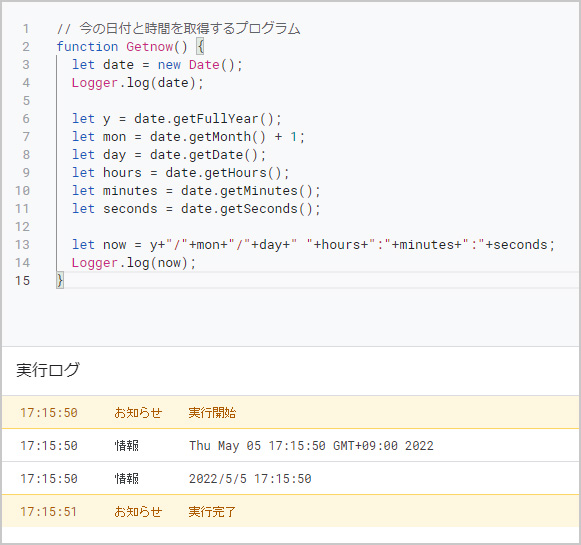Select the 2022/5/5 17:15:50 log row

click(290, 478)
